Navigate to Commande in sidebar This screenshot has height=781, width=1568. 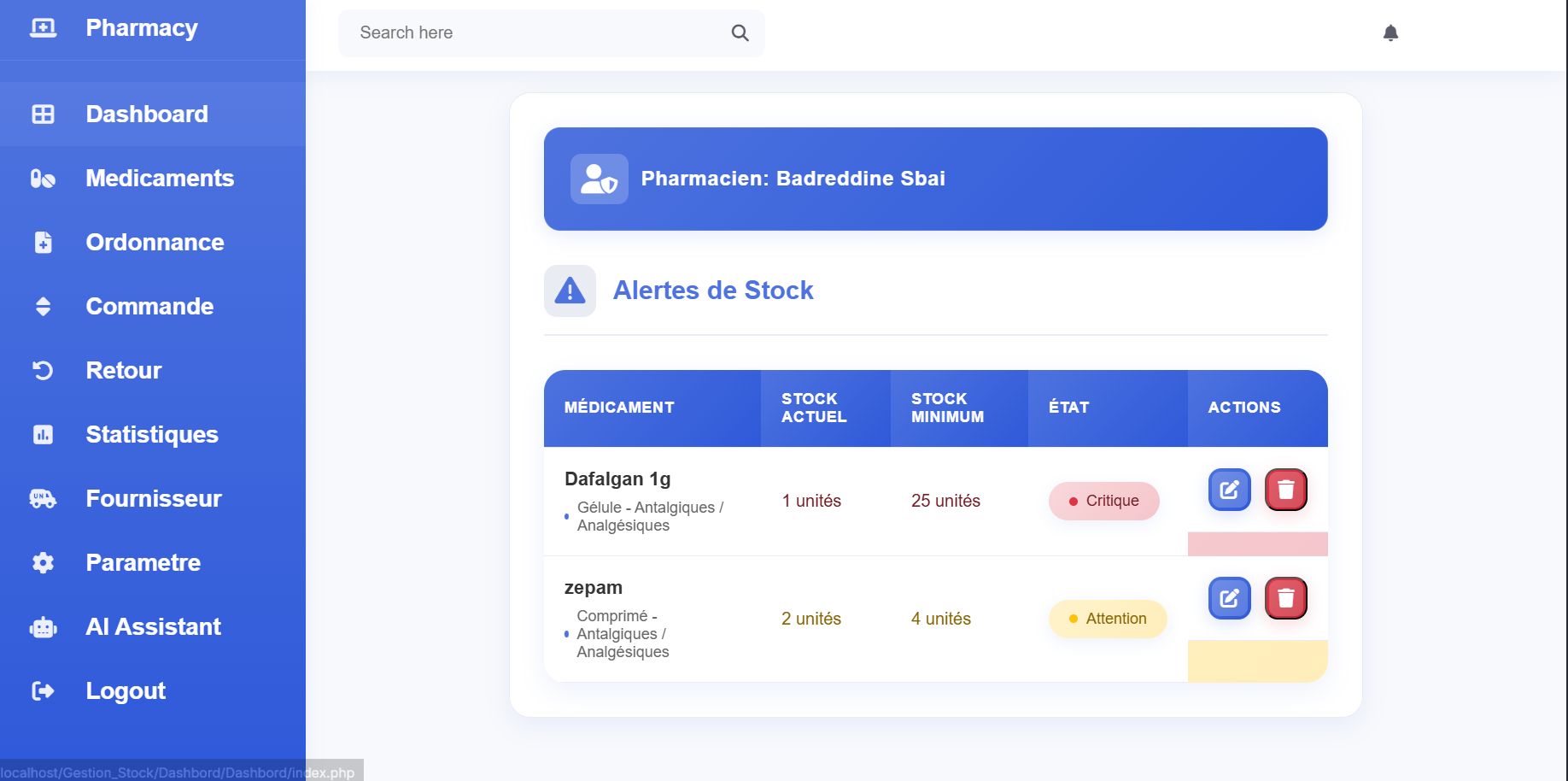[149, 307]
